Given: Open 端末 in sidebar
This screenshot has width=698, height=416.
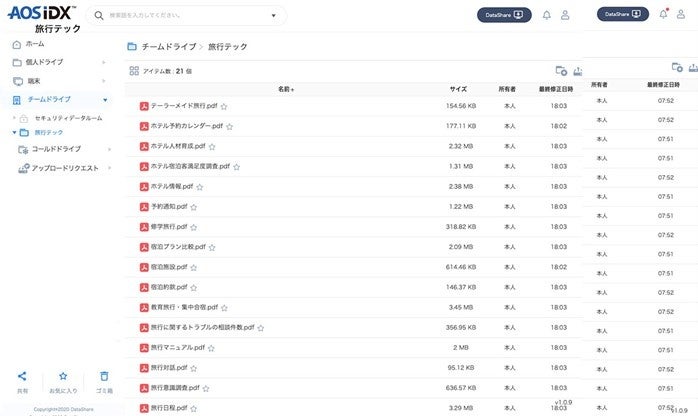Looking at the screenshot, I should click(x=33, y=81).
